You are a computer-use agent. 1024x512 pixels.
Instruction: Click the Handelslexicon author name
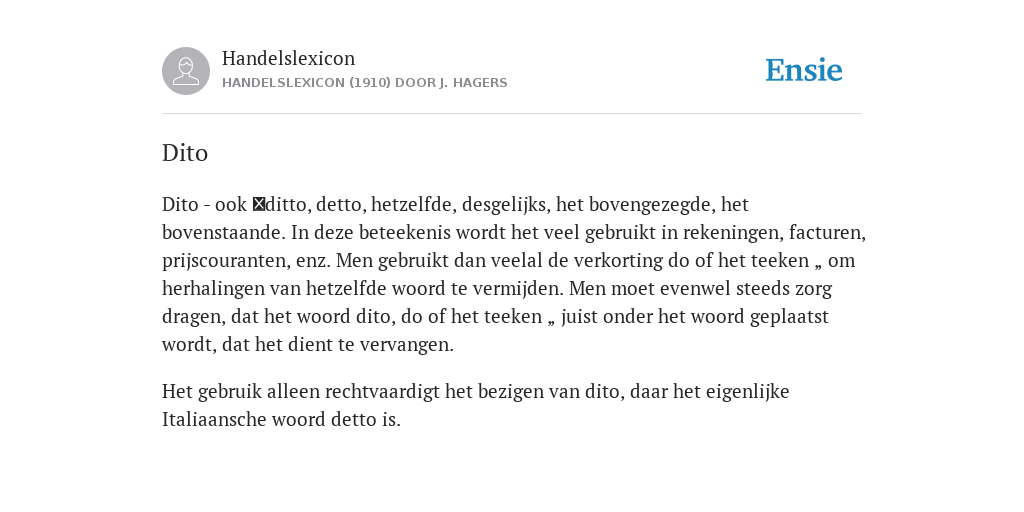click(x=289, y=58)
